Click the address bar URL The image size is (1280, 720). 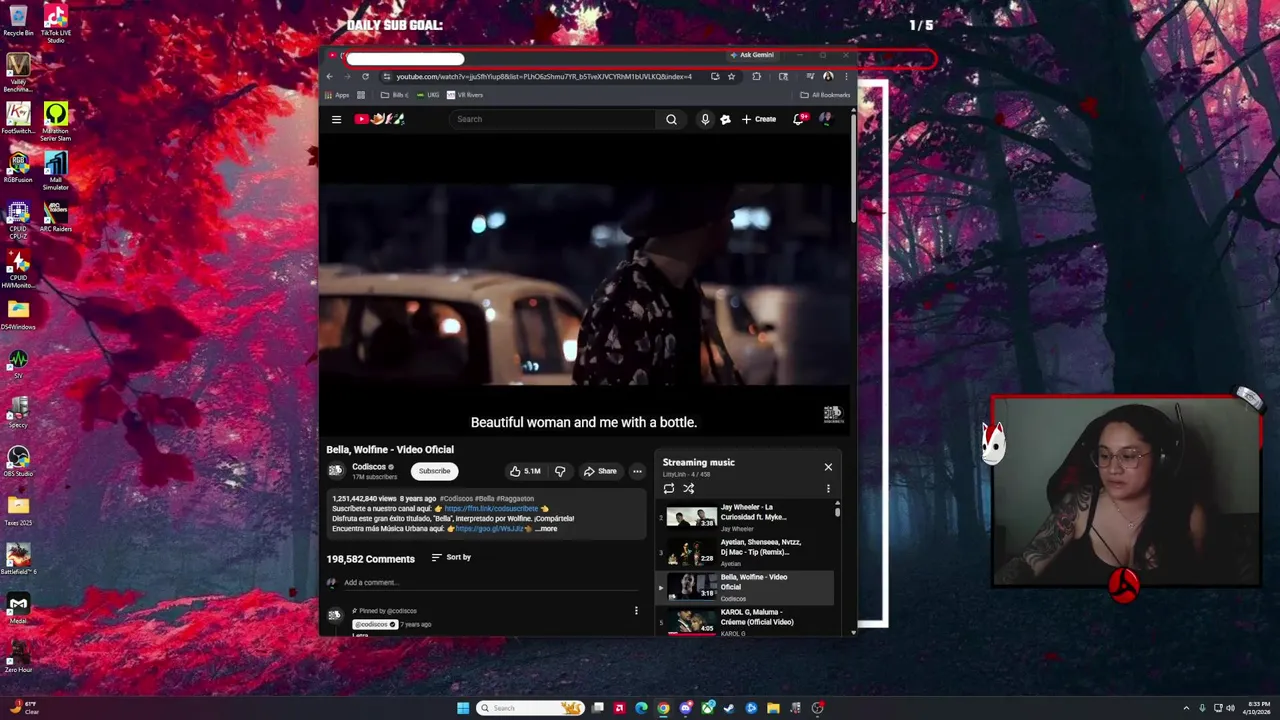[x=544, y=76]
